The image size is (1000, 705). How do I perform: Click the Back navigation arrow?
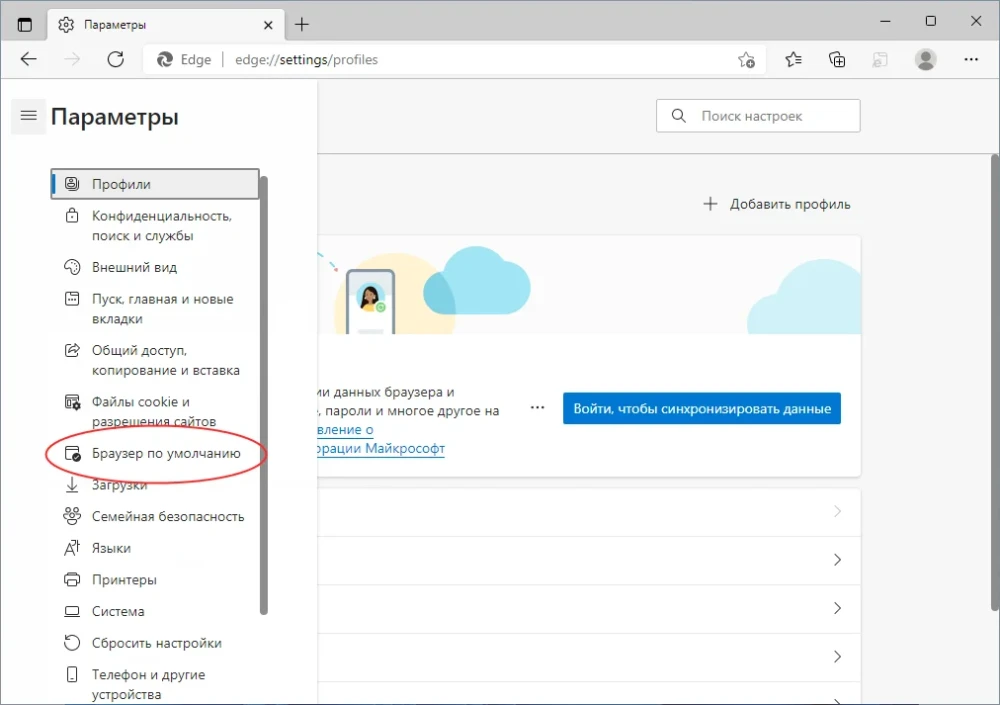pos(29,59)
